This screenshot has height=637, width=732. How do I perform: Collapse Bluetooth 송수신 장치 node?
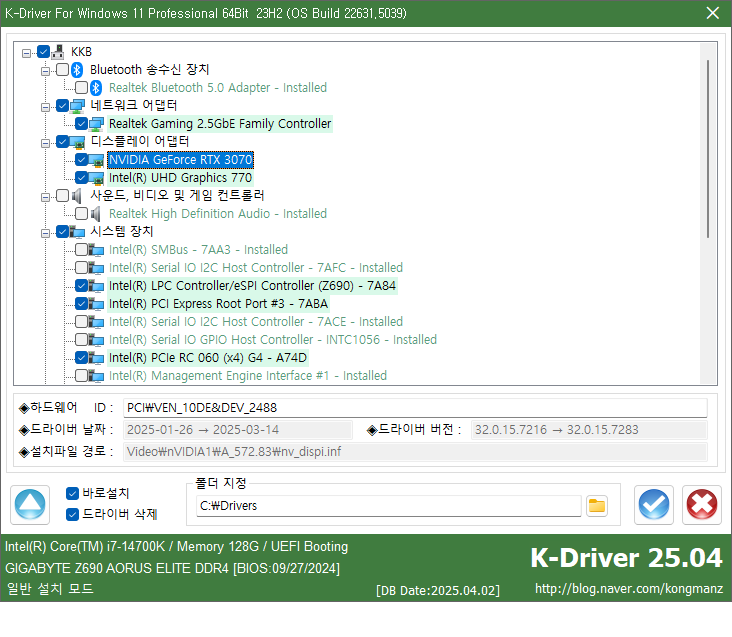pyautogui.click(x=45, y=71)
